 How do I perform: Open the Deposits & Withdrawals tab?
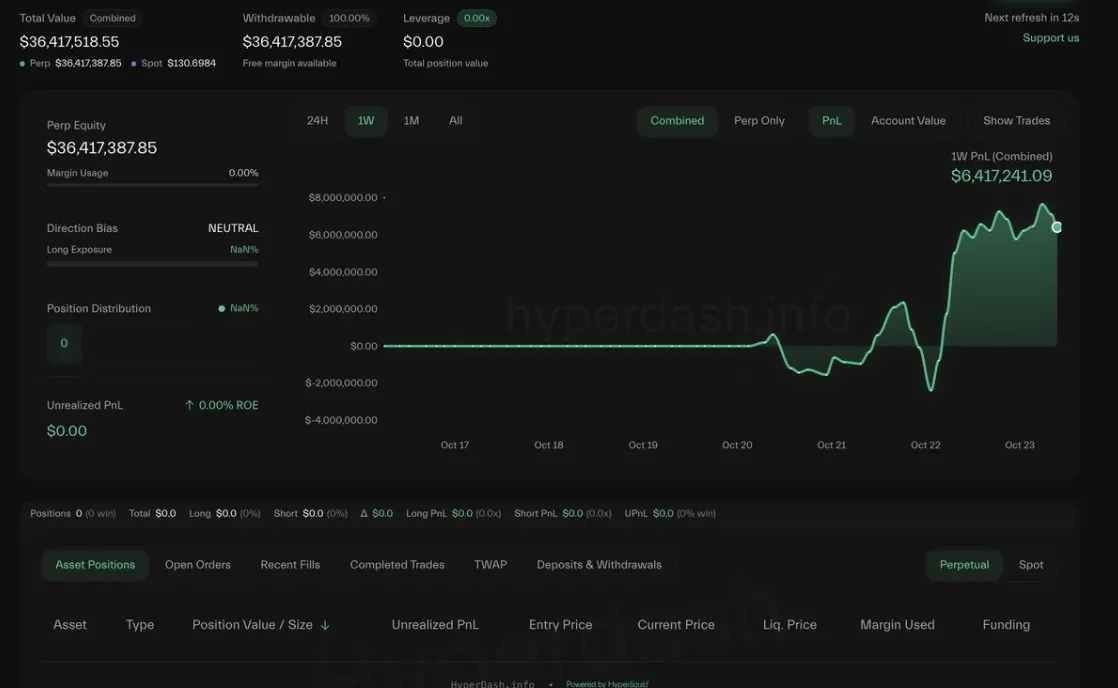597,563
